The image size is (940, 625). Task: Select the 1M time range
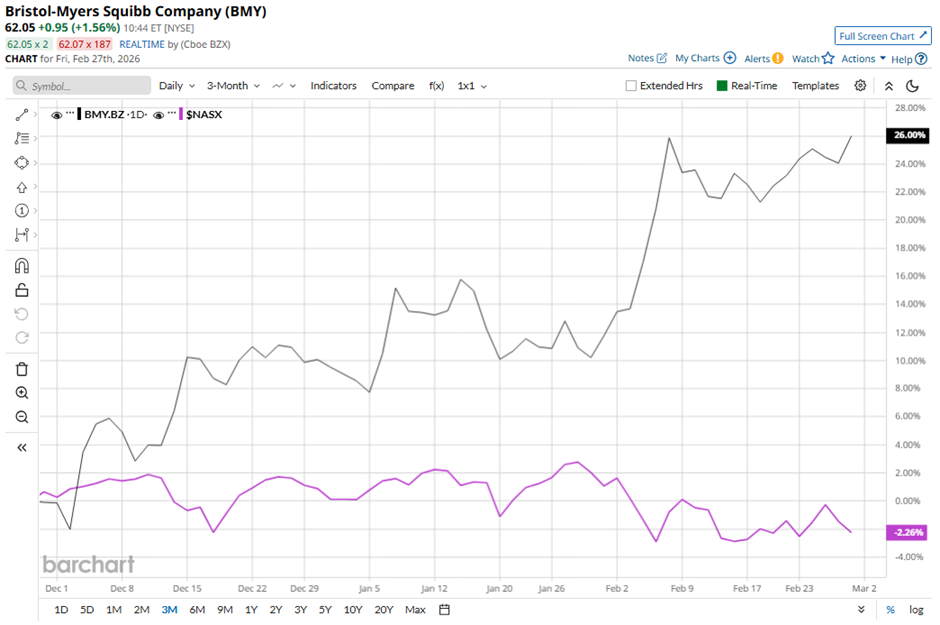pyautogui.click(x=113, y=610)
